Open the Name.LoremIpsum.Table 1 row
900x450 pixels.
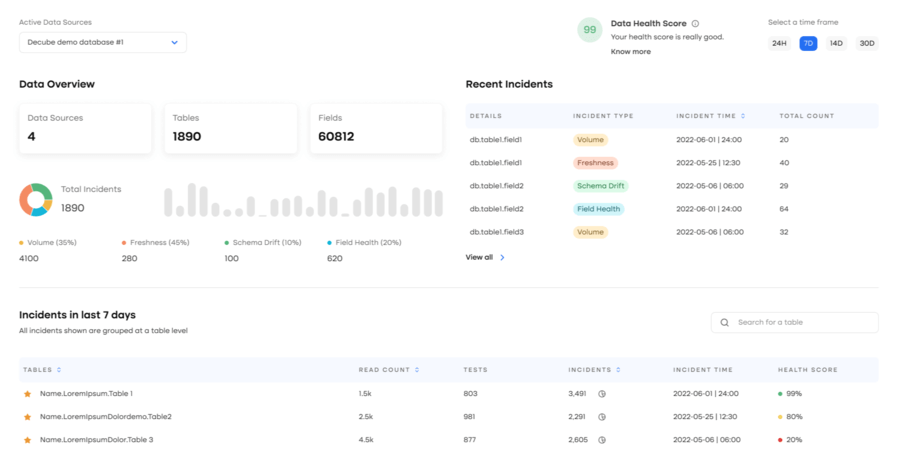(x=448, y=394)
